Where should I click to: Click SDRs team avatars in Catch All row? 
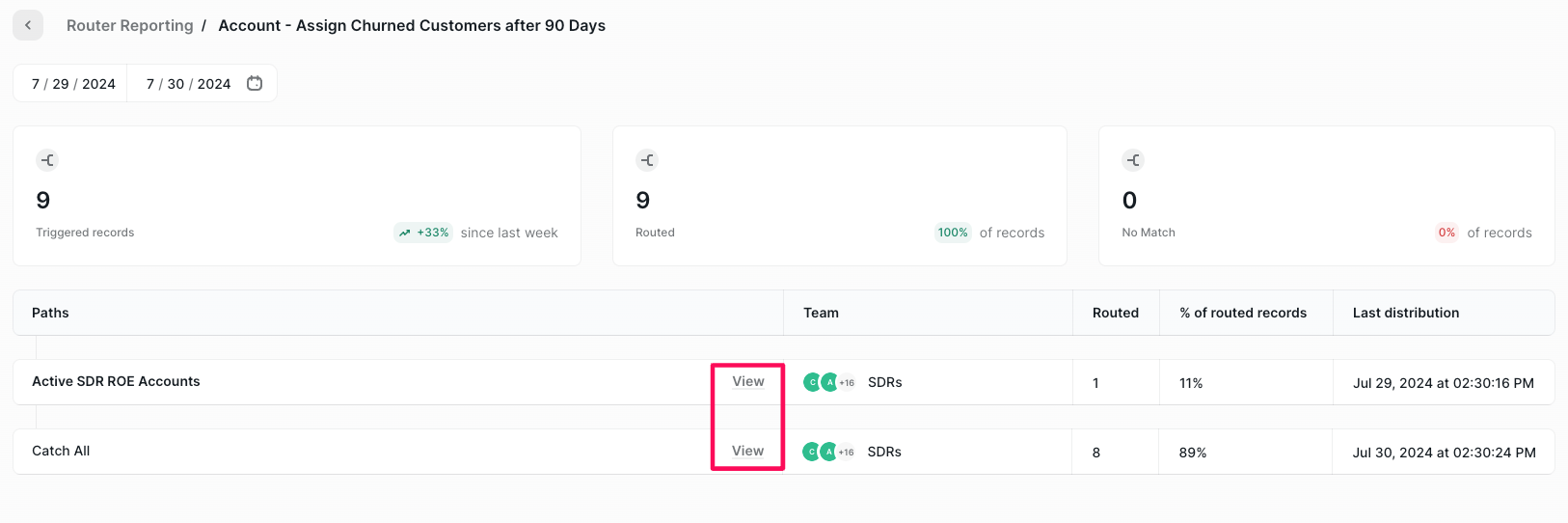[x=829, y=452]
